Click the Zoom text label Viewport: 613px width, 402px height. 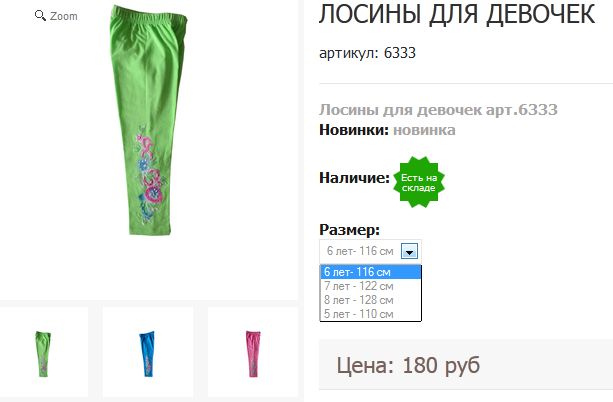point(64,16)
